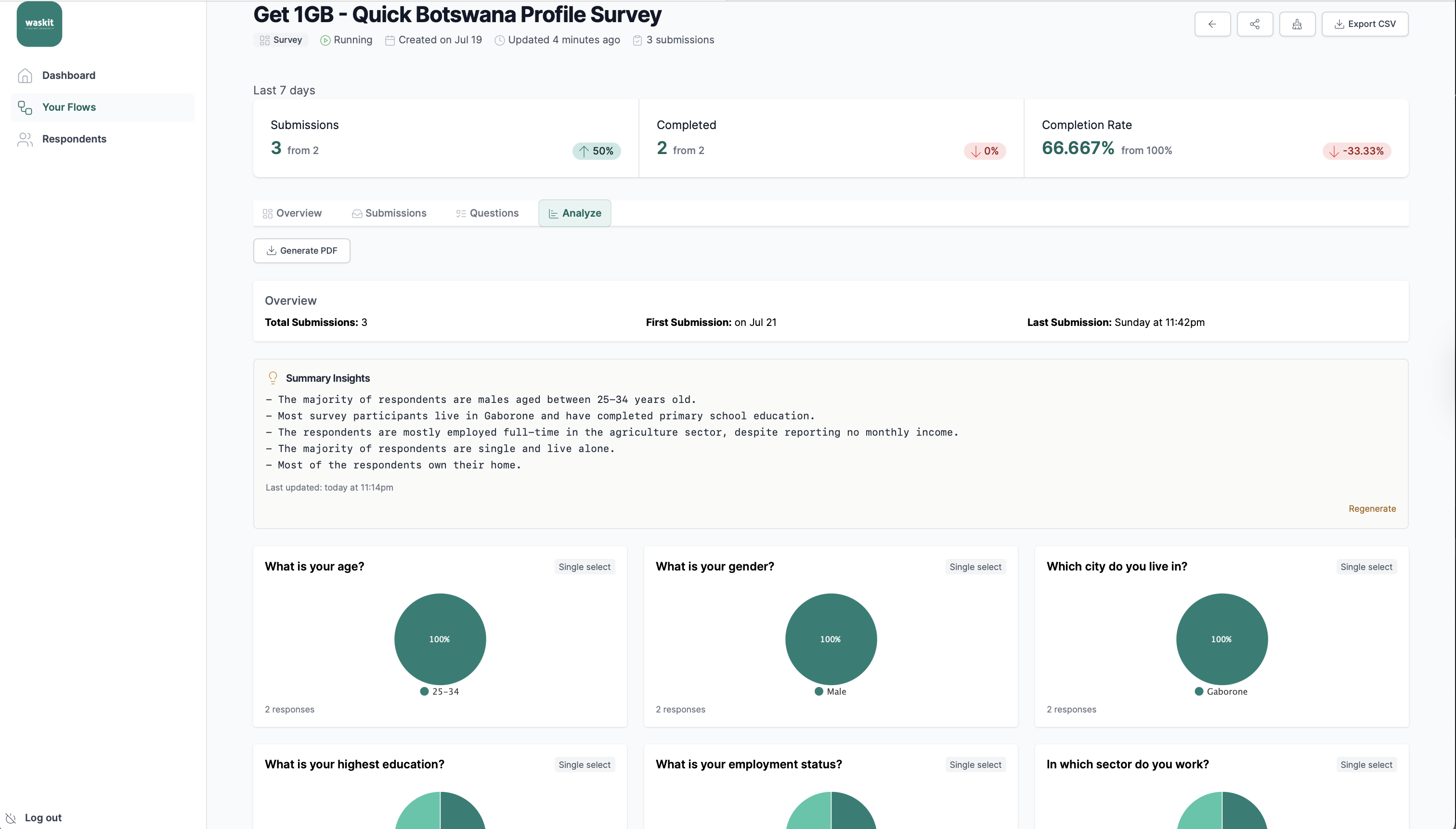The width and height of the screenshot is (1456, 829).
Task: Switch to the Submissions tab
Action: click(389, 213)
